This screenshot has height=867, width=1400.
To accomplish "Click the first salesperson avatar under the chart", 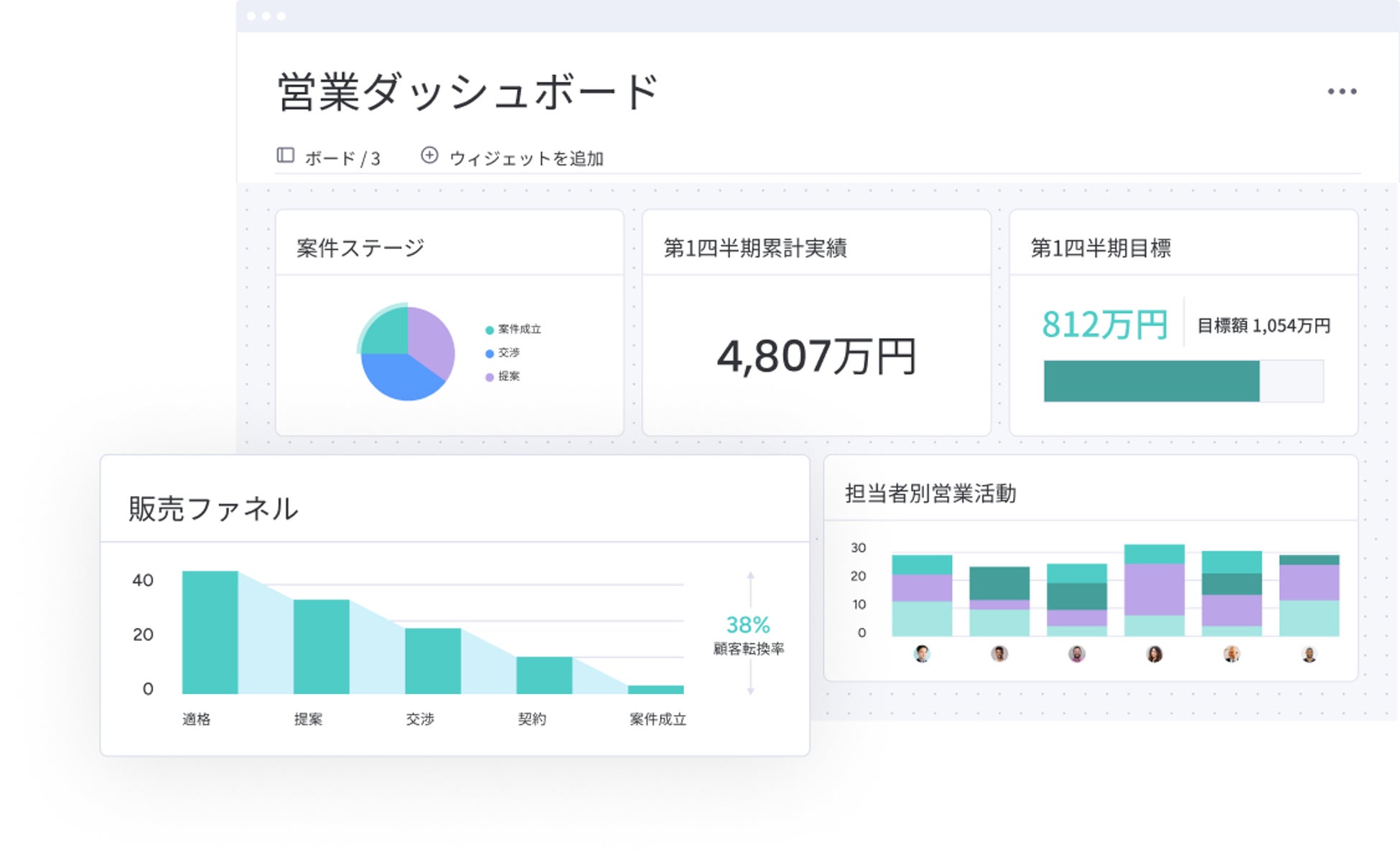I will click(922, 654).
